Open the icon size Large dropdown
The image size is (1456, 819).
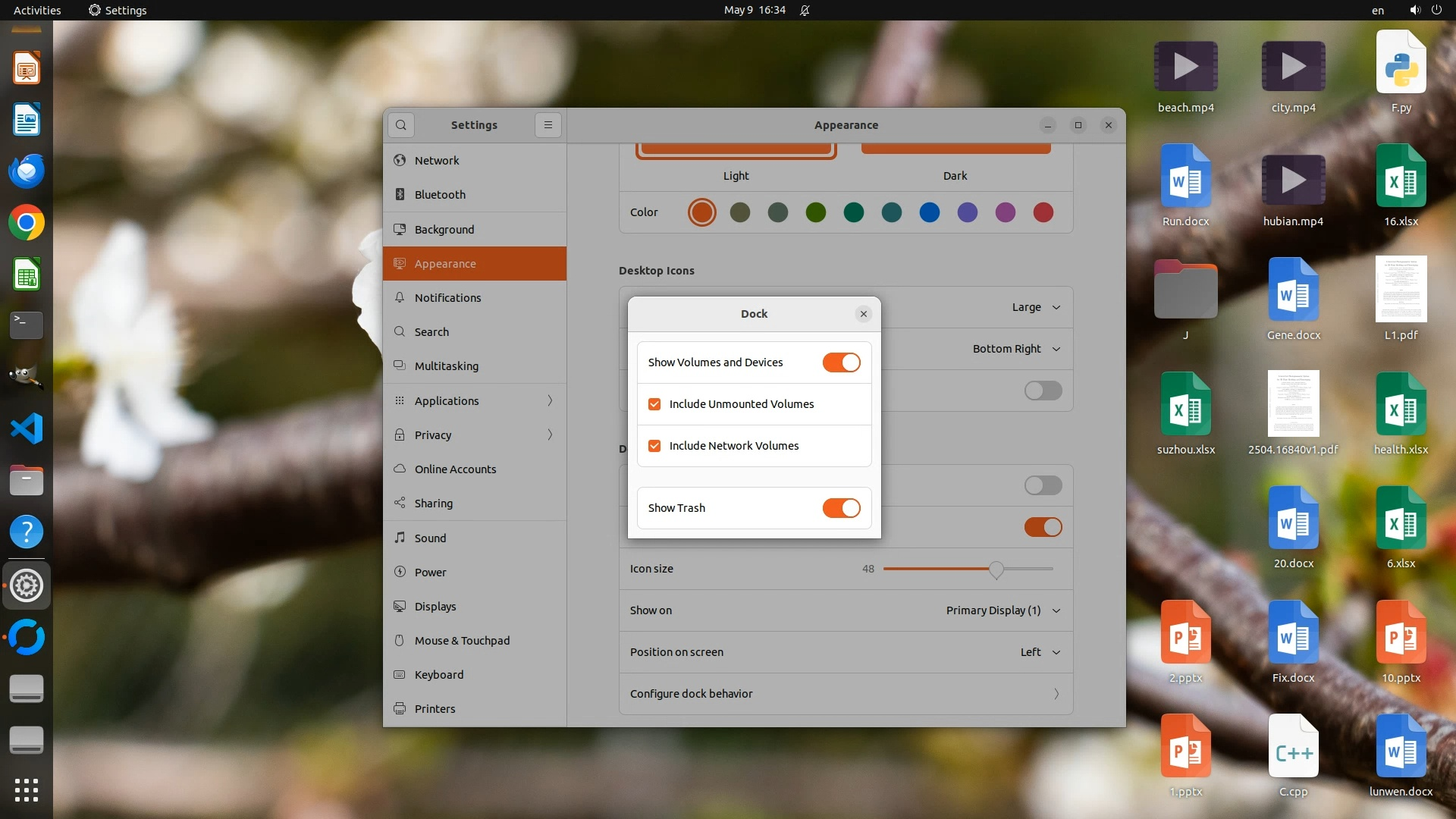coord(1036,307)
